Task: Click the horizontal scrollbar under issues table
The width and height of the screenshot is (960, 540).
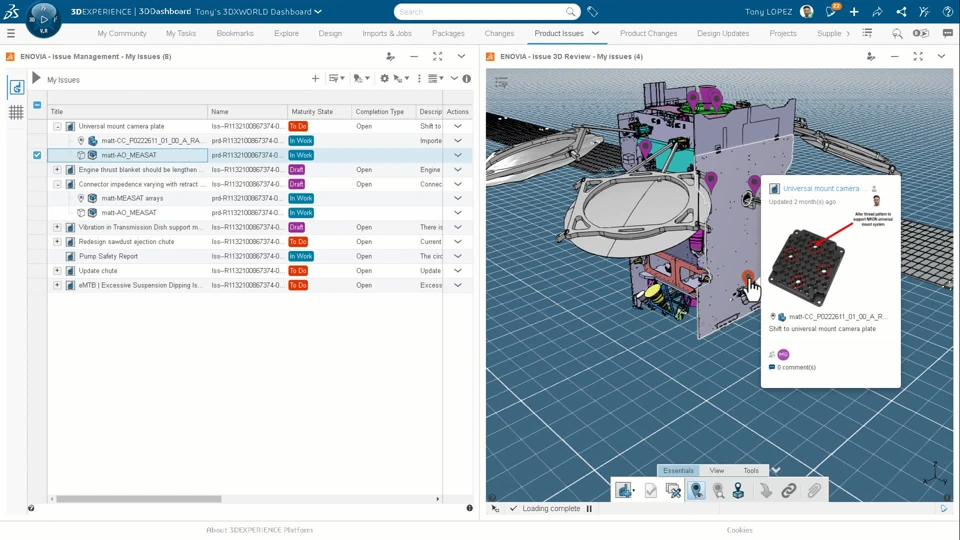Action: (138, 499)
